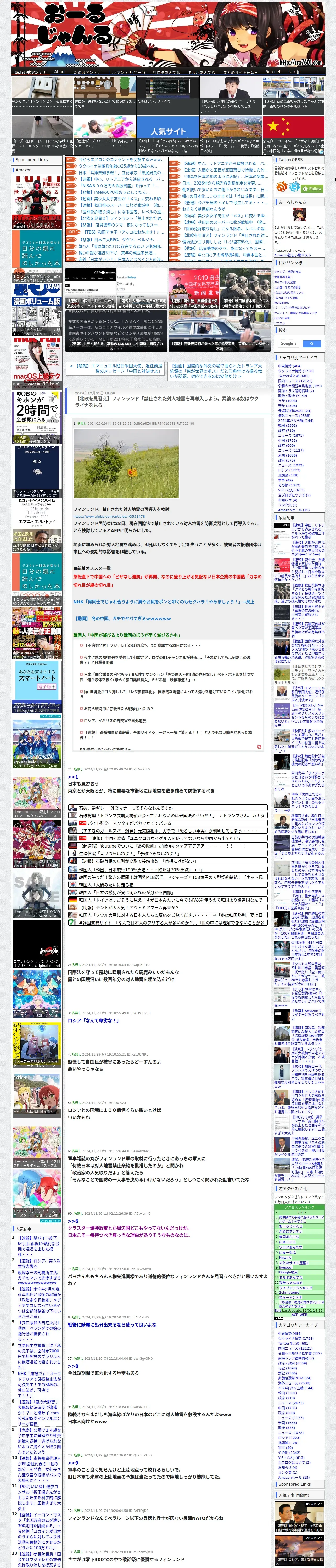Open the About page in navigation bar
The height and width of the screenshot is (1568, 336).
click(60, 72)
